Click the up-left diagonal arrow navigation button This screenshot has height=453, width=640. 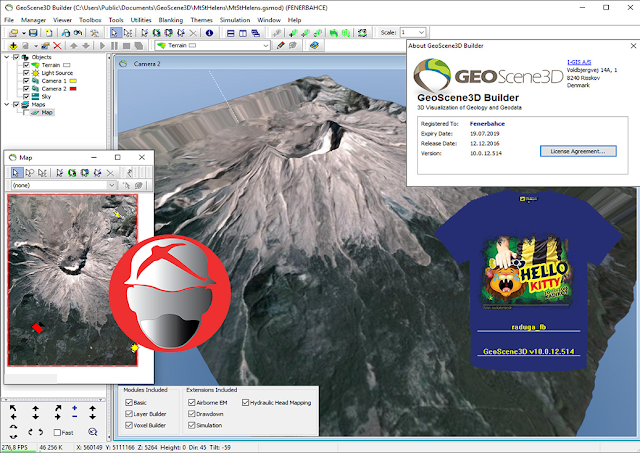tap(13, 408)
